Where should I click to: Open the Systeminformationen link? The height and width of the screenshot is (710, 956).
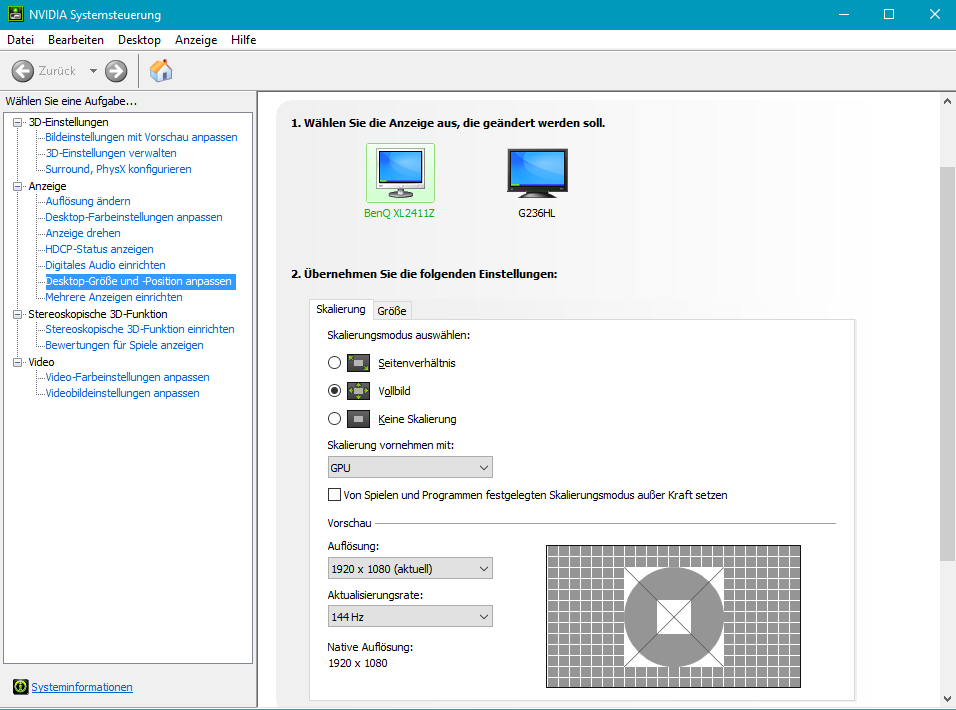pos(82,687)
